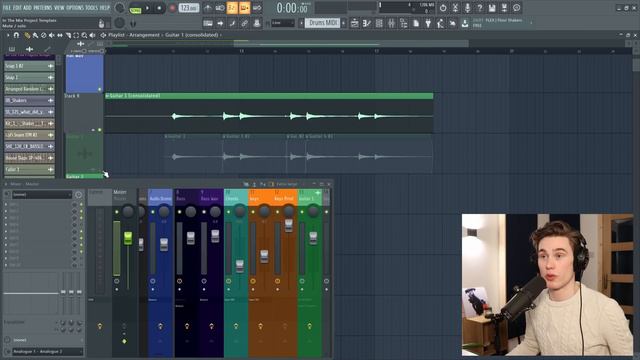The width and height of the screenshot is (640, 360).
Task: Toggle Song/Pattern playback mode
Action: click(135, 8)
